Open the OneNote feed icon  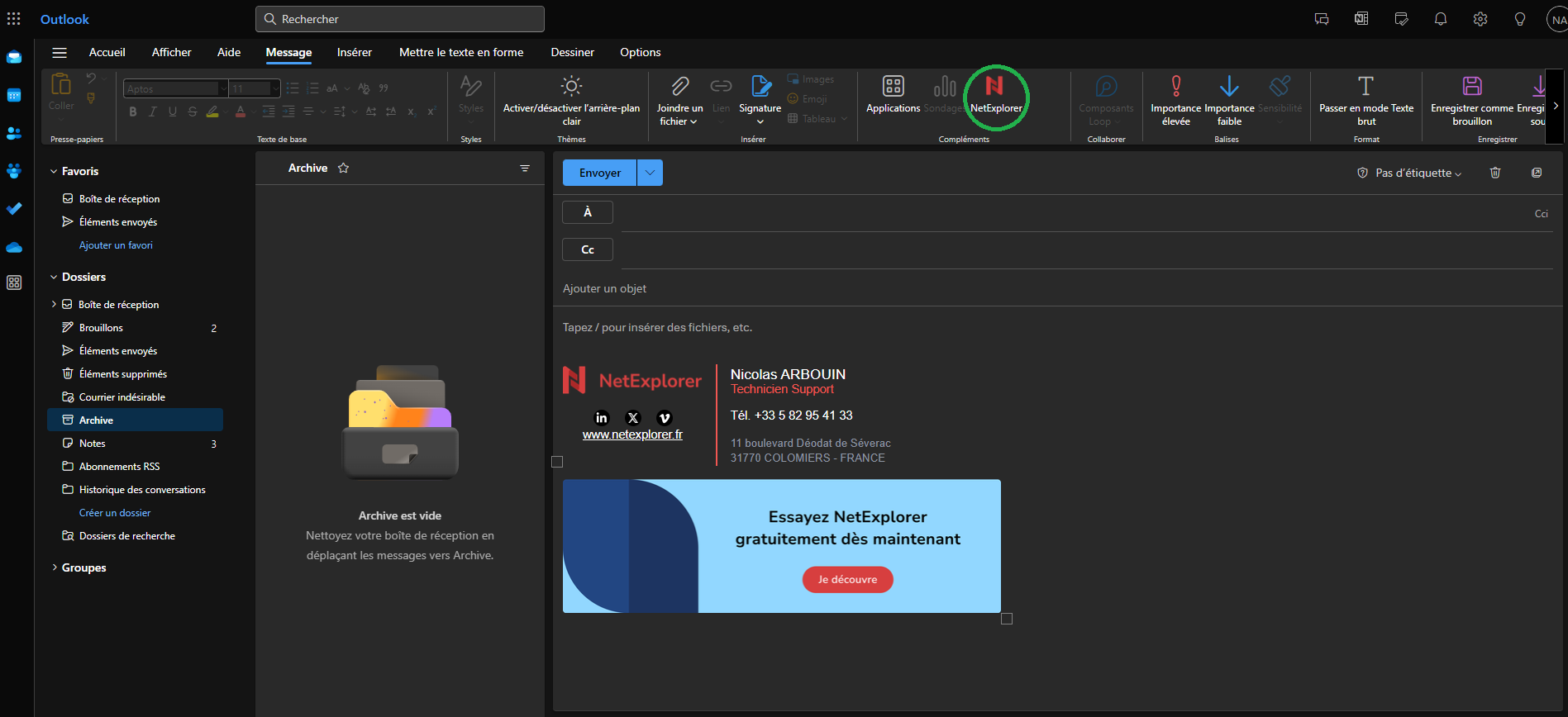[x=1361, y=19]
